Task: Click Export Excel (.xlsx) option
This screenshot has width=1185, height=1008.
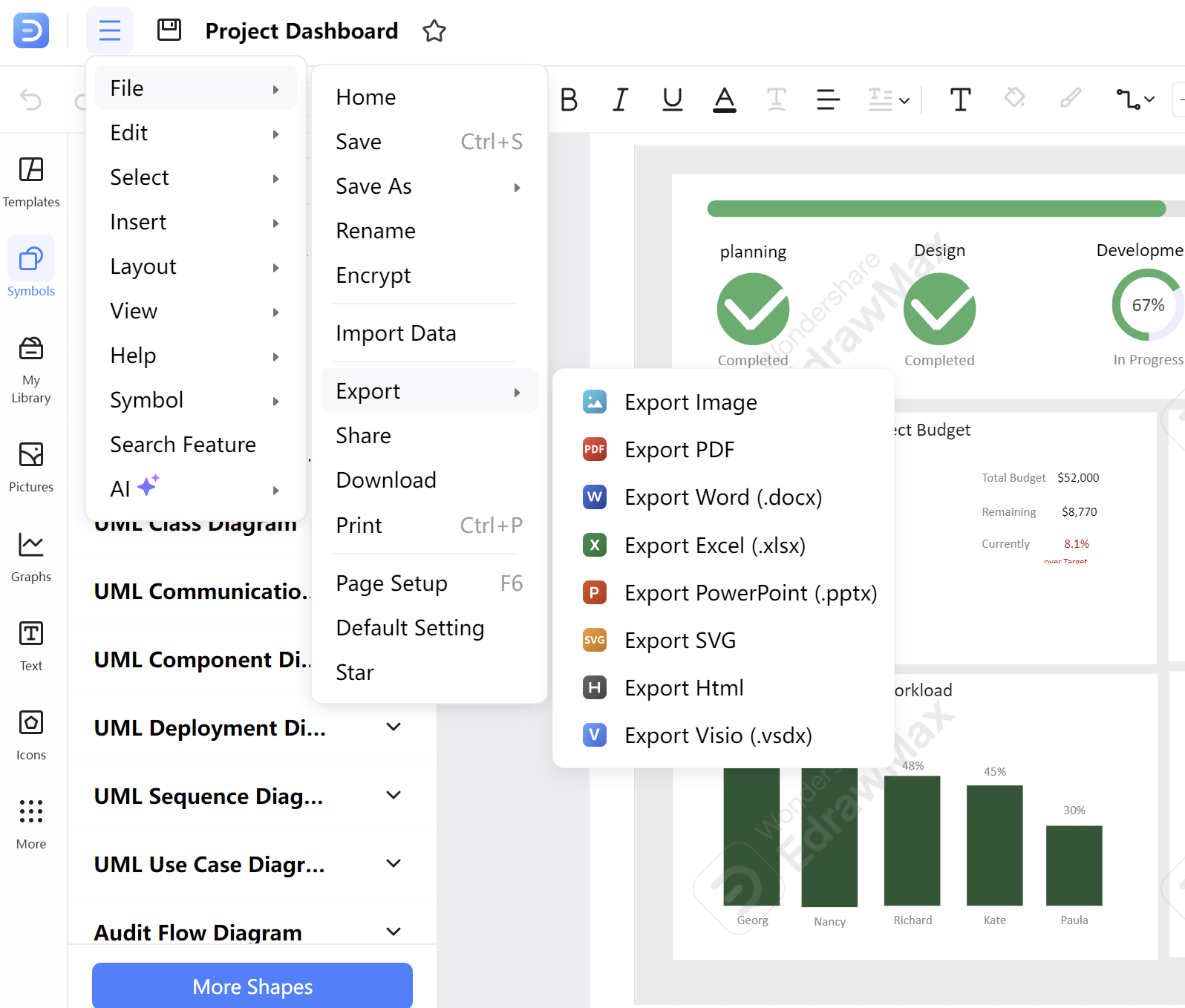Action: click(x=723, y=546)
